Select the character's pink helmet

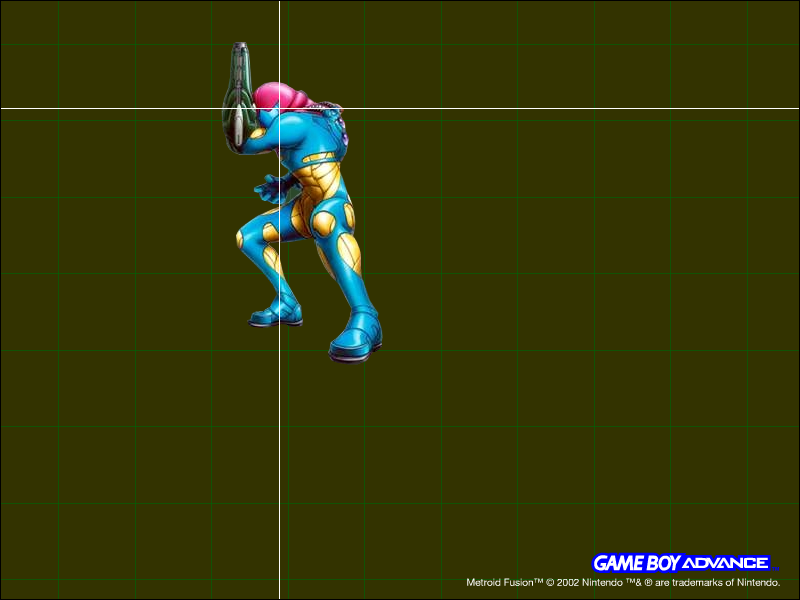pyautogui.click(x=280, y=98)
